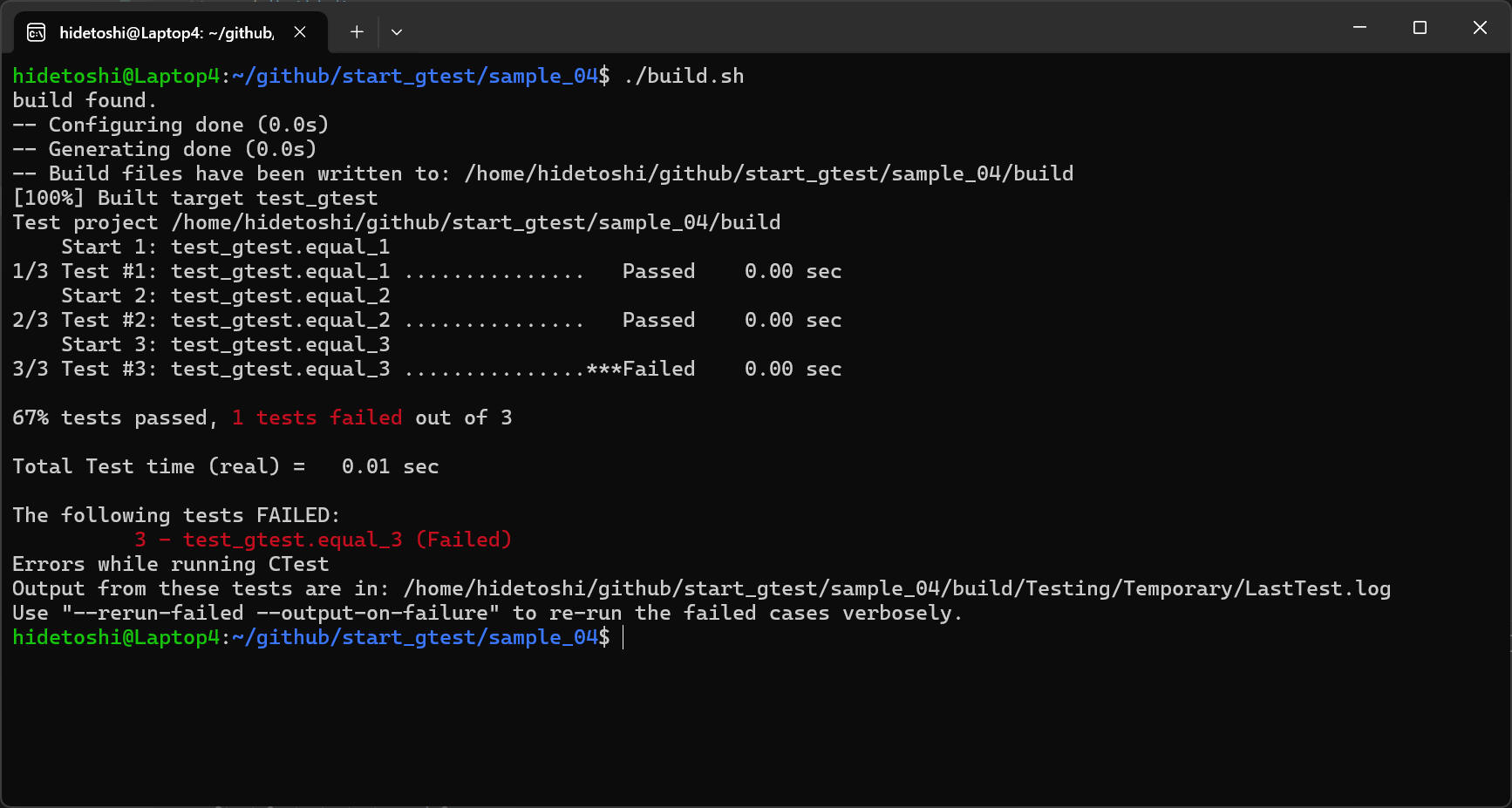Click 'Start 3: test_gtest.equal_3' line
The width and height of the screenshot is (1512, 808).
[226, 344]
